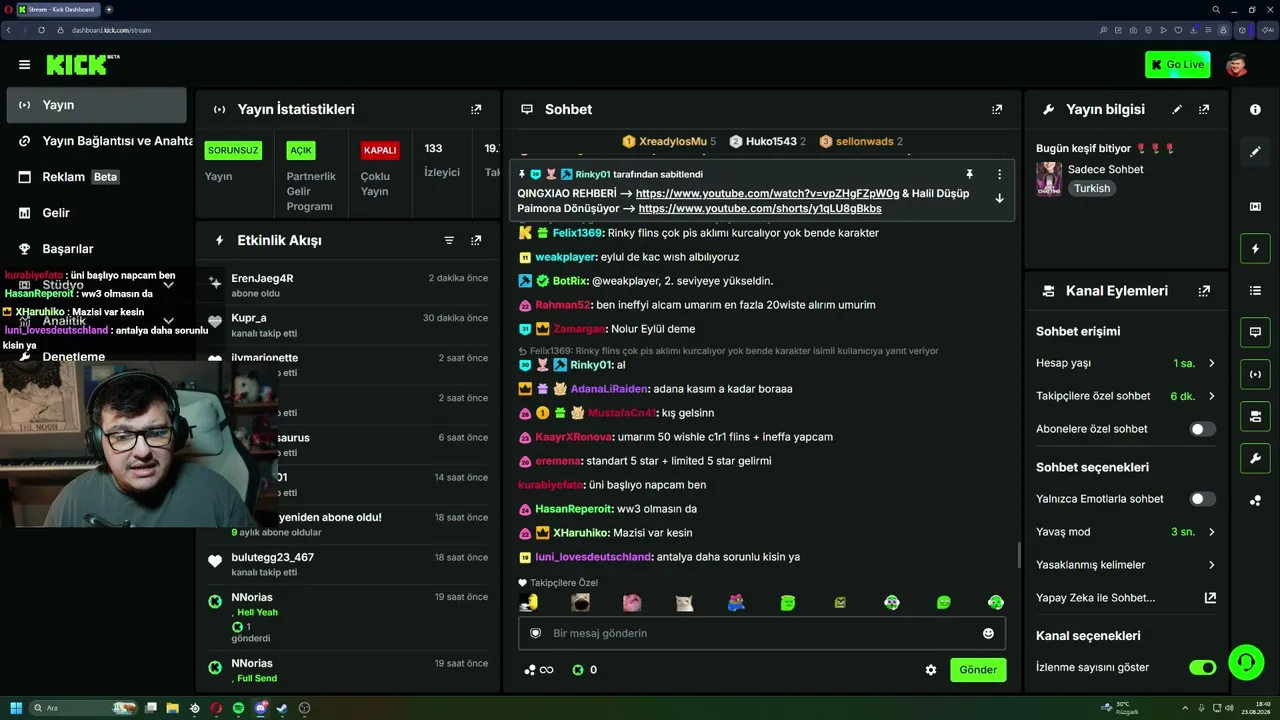This screenshot has width=1280, height=720.
Task: Pop out the Etkinlik Akışı panel
Action: click(476, 240)
